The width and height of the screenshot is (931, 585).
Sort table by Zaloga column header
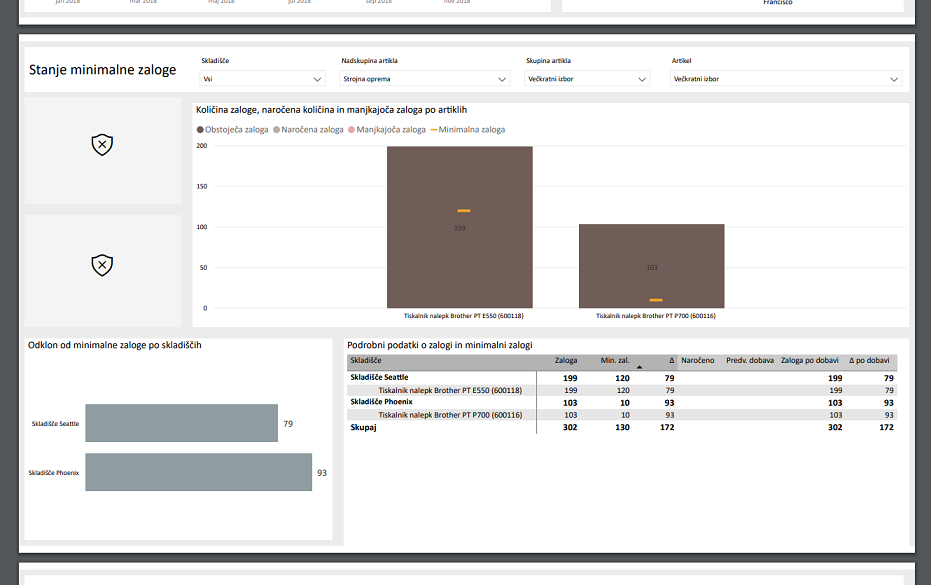[x=566, y=361]
